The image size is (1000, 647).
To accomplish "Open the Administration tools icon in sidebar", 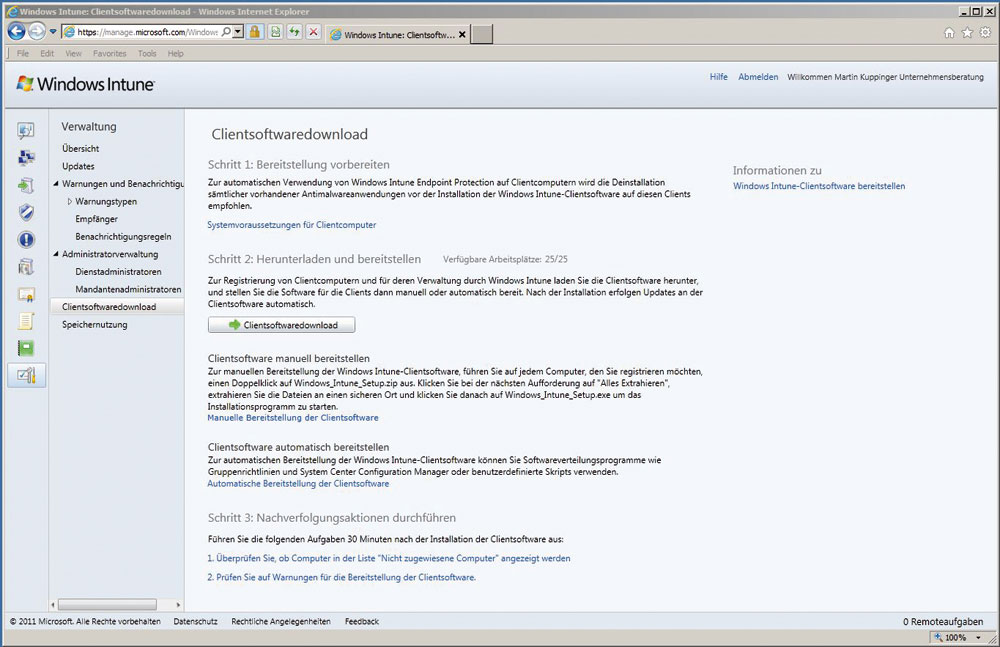I will (x=26, y=375).
